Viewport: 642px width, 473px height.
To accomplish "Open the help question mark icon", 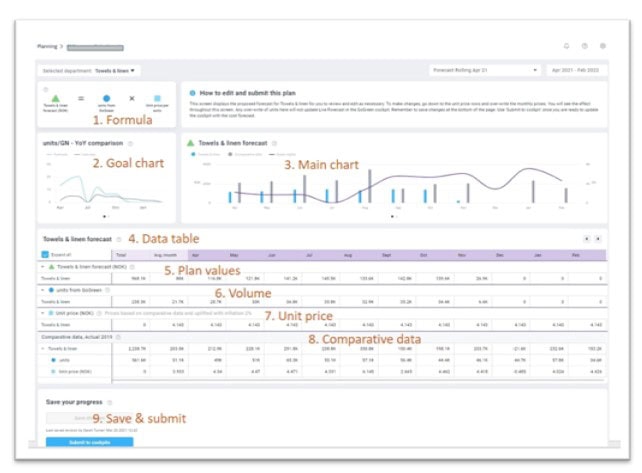I will point(584,46).
